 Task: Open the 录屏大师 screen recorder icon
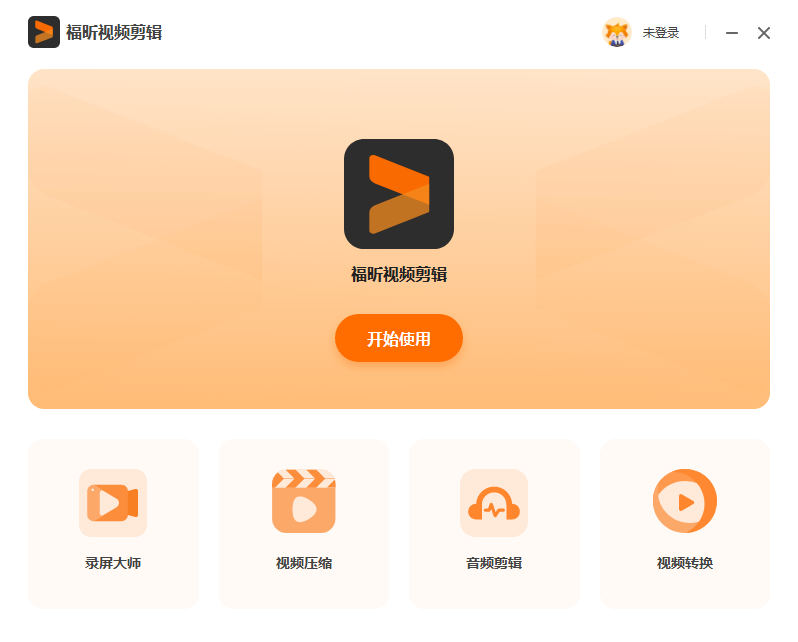(x=113, y=503)
